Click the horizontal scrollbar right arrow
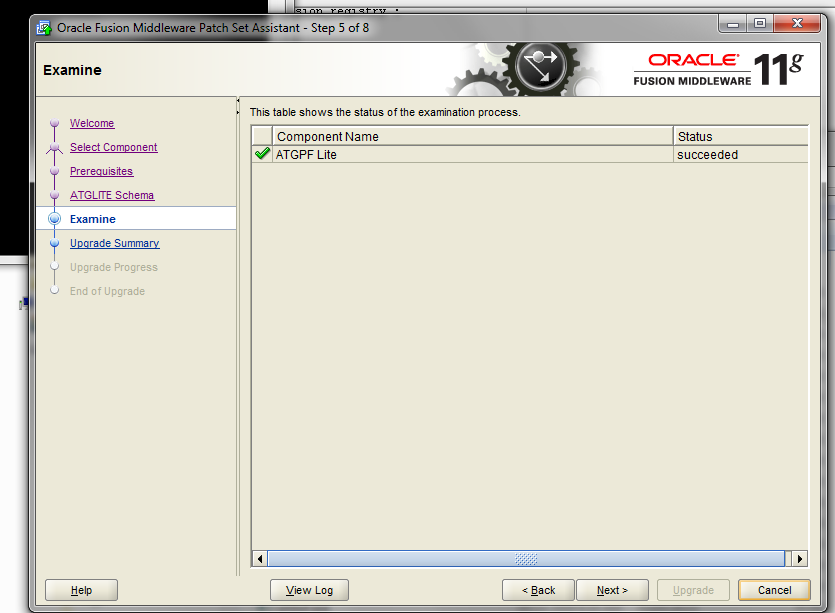 coord(800,559)
